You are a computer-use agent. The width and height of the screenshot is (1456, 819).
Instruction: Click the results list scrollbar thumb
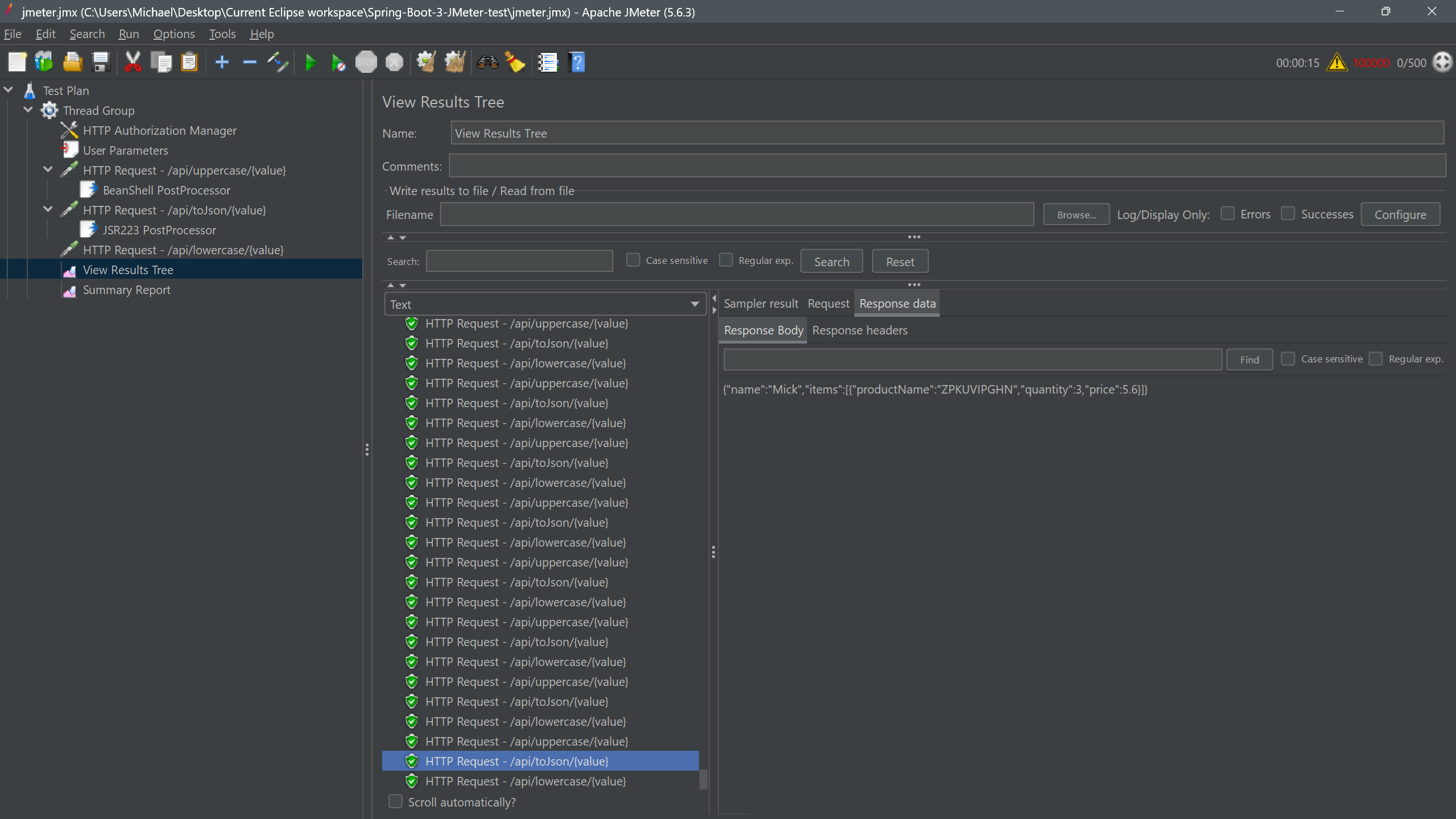[704, 779]
